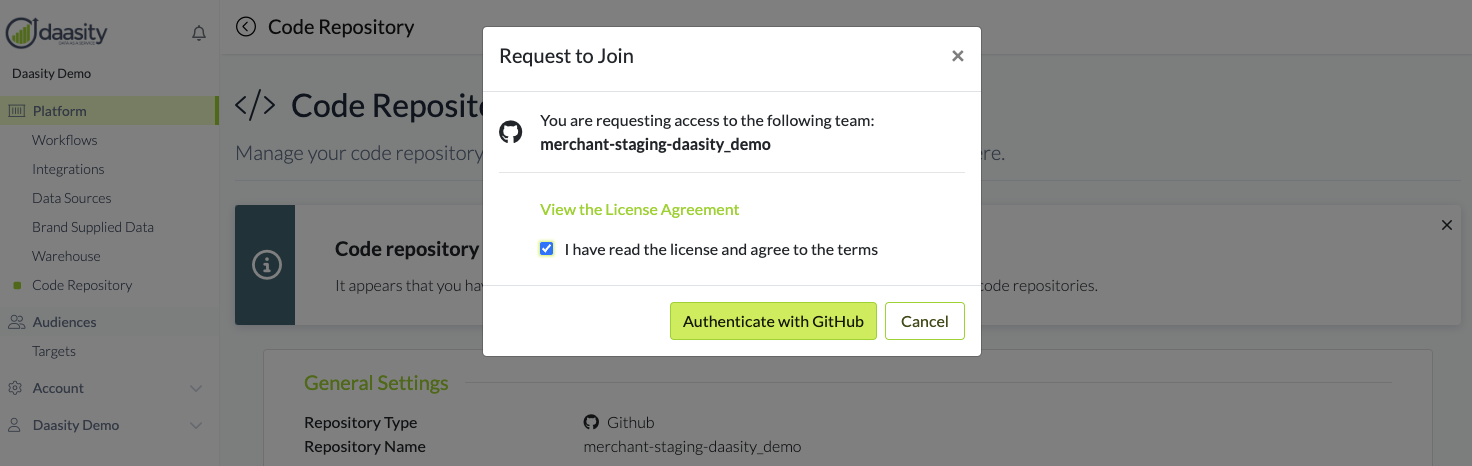Uncheck the license agreement checkbox
The height and width of the screenshot is (466, 1472).
[546, 249]
